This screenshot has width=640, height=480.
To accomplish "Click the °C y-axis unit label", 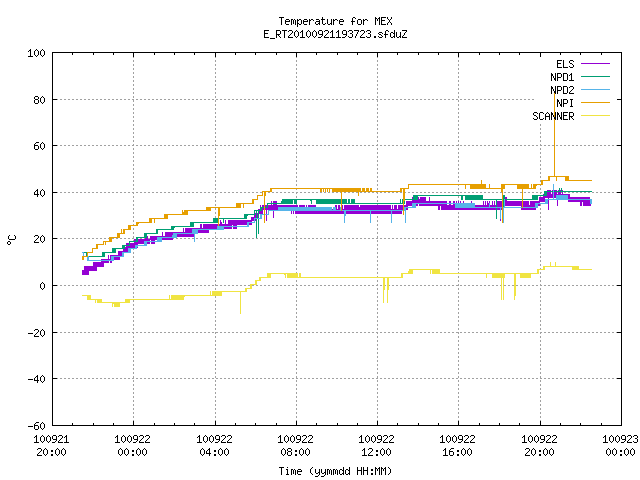I will [x=12, y=240].
